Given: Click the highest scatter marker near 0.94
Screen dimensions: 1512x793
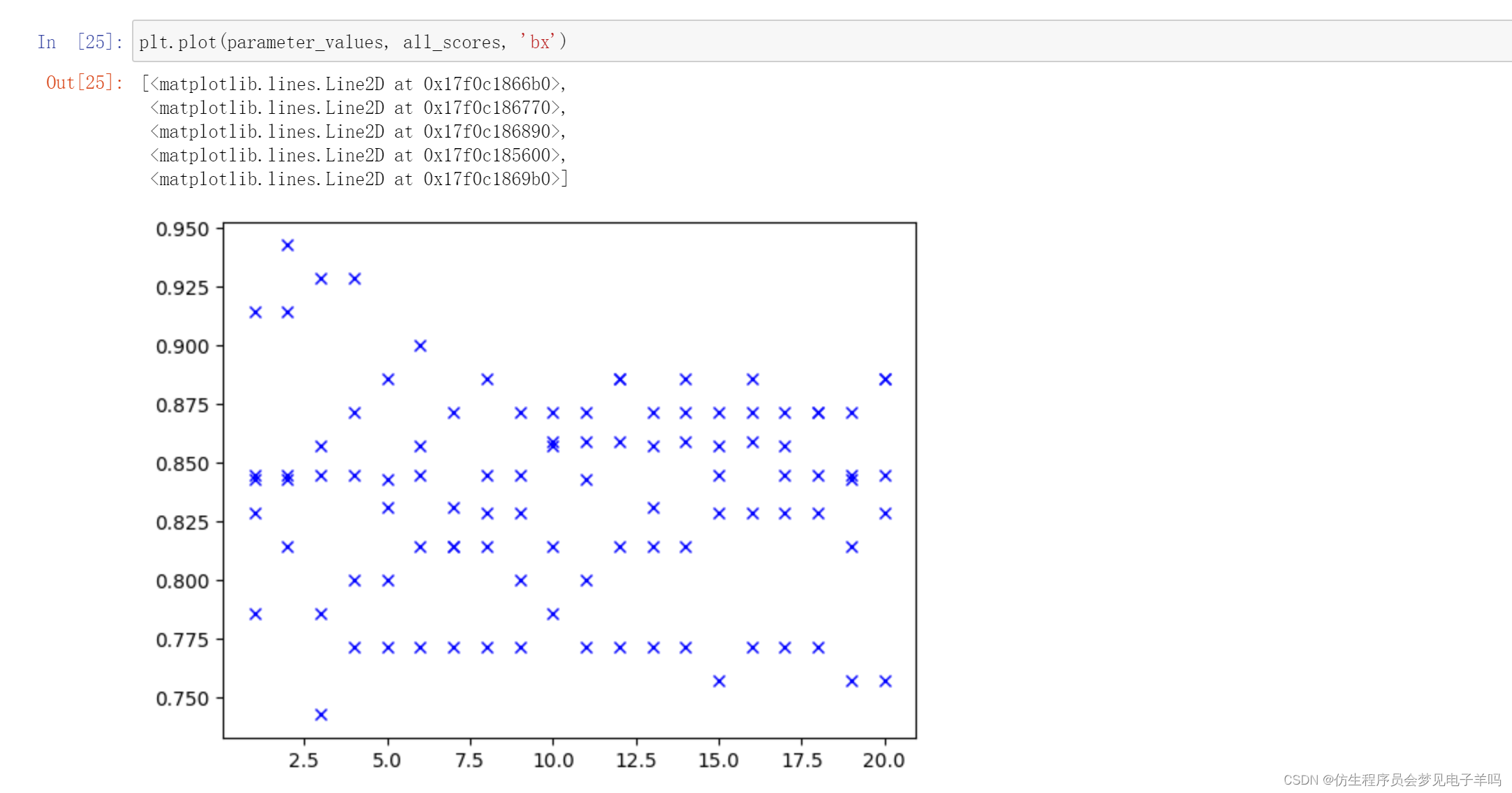Looking at the screenshot, I should (x=288, y=245).
